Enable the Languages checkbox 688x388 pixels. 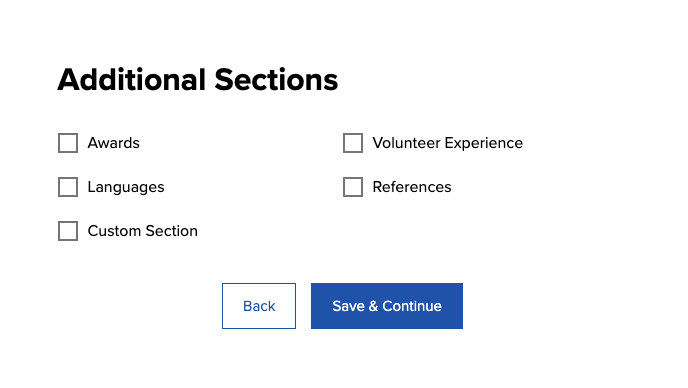[x=68, y=187]
